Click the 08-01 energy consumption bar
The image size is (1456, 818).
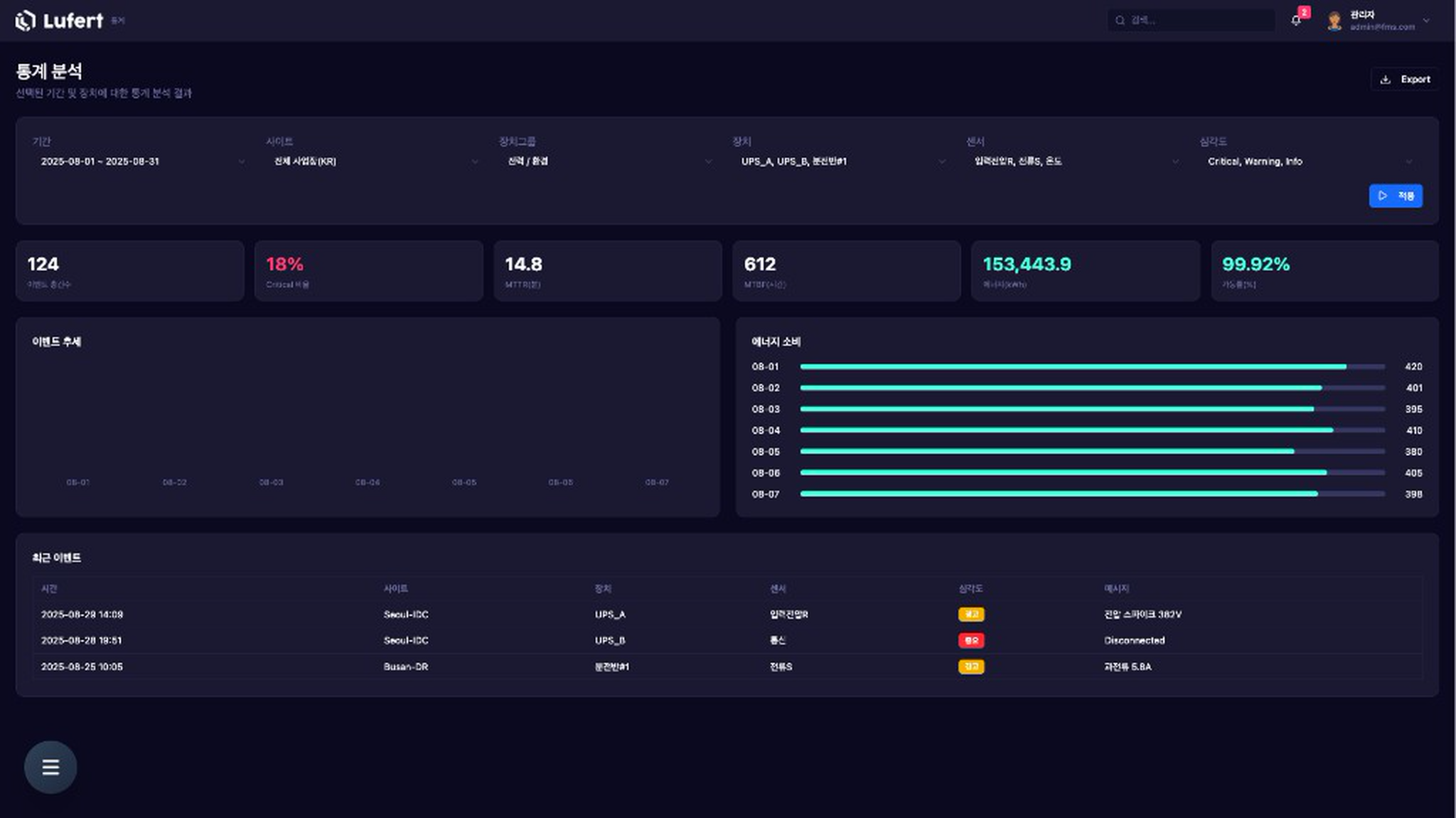[x=1092, y=367]
